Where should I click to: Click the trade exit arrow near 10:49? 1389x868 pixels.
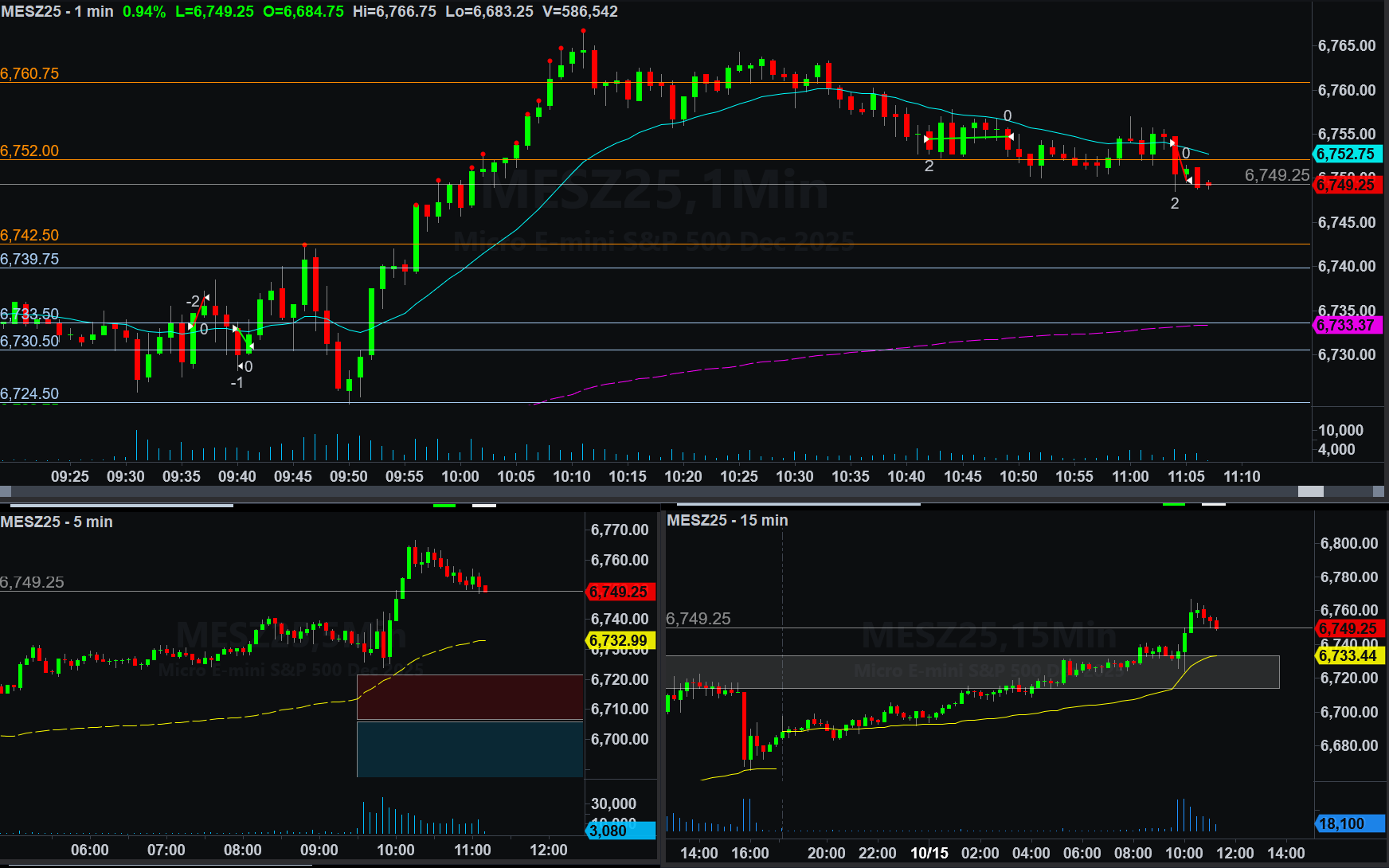1011,137
